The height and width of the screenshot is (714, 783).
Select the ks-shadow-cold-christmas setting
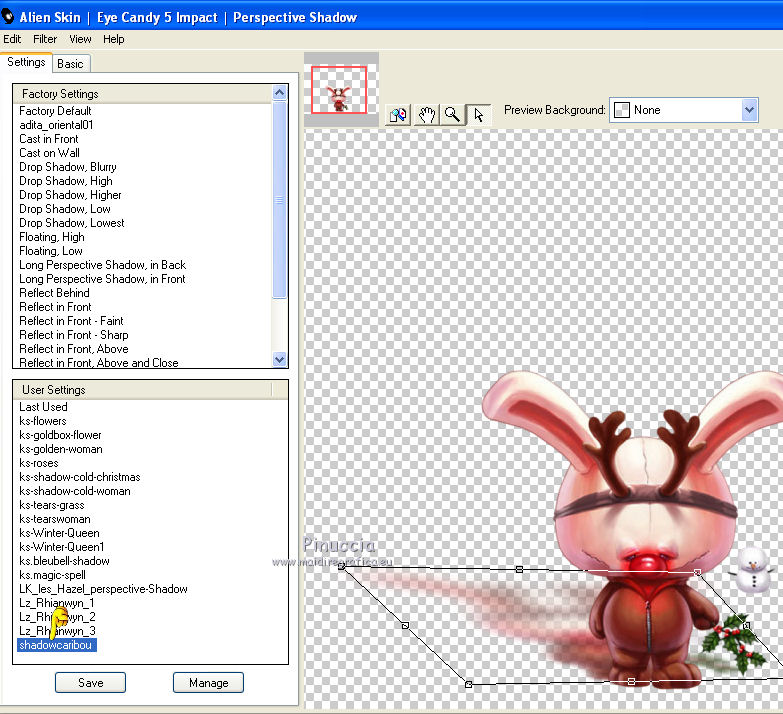click(79, 477)
